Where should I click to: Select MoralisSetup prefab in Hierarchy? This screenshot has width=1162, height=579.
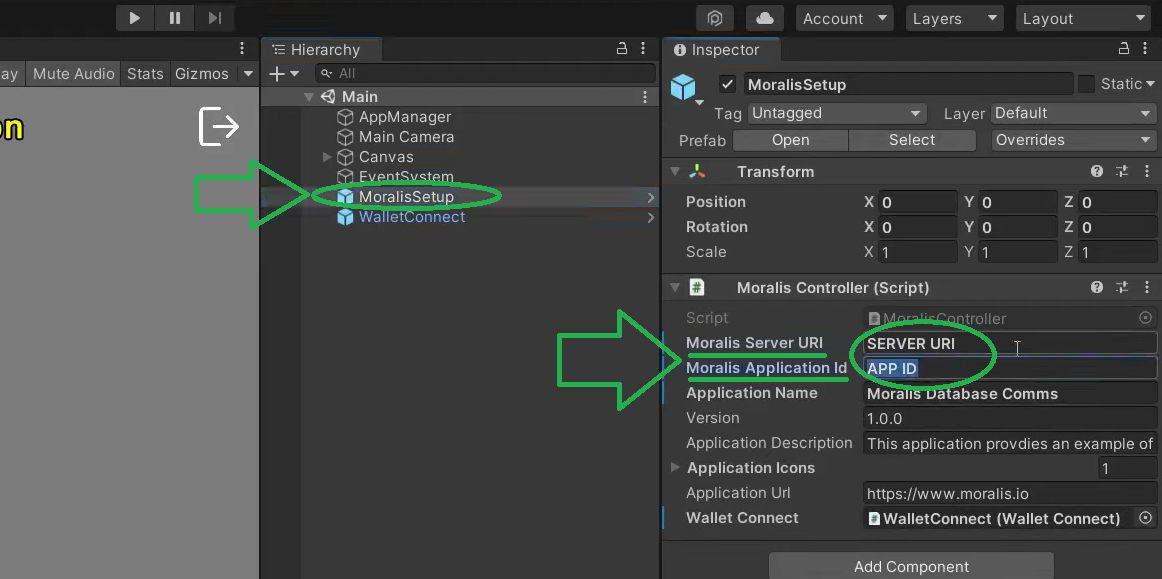(406, 197)
